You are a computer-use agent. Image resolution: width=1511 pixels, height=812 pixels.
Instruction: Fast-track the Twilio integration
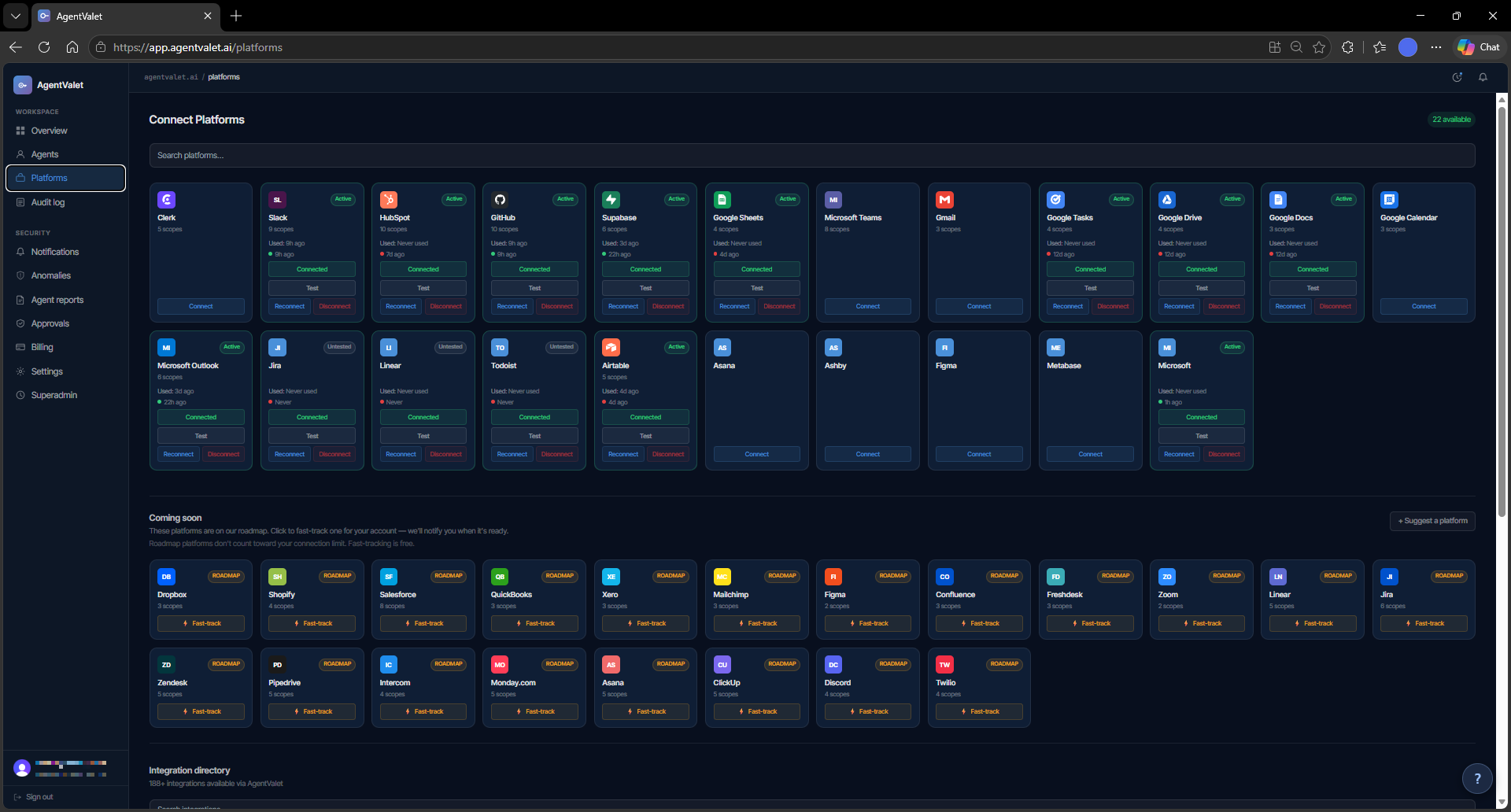(979, 711)
